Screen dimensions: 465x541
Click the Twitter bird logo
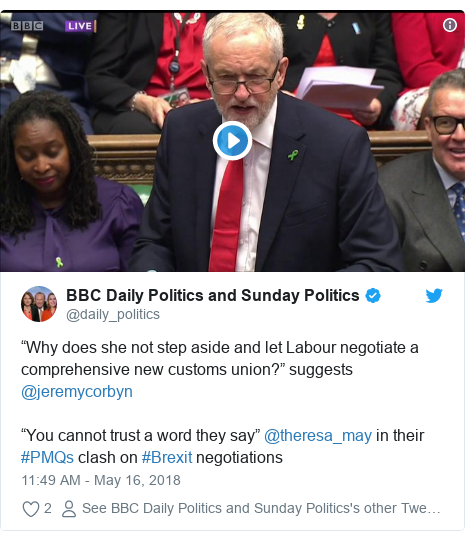tap(434, 296)
